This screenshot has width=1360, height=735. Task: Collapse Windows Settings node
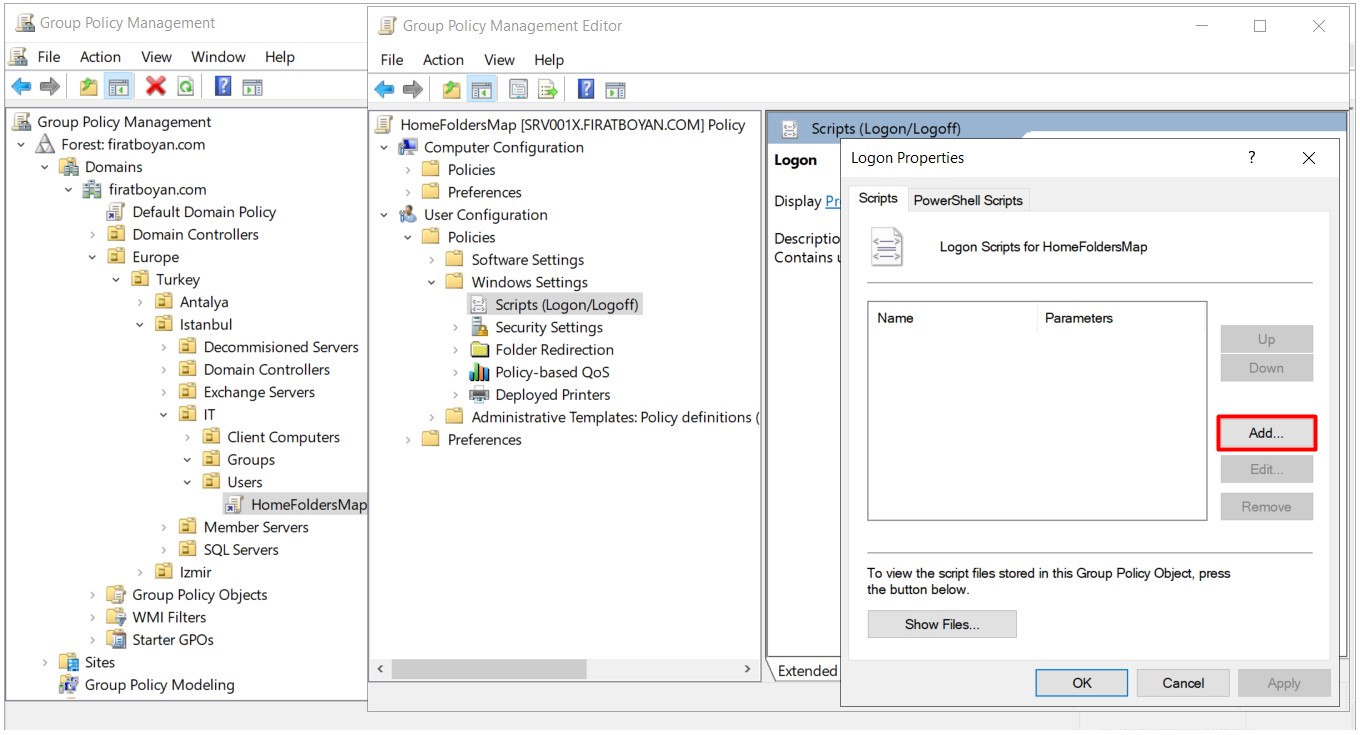pyautogui.click(x=432, y=282)
